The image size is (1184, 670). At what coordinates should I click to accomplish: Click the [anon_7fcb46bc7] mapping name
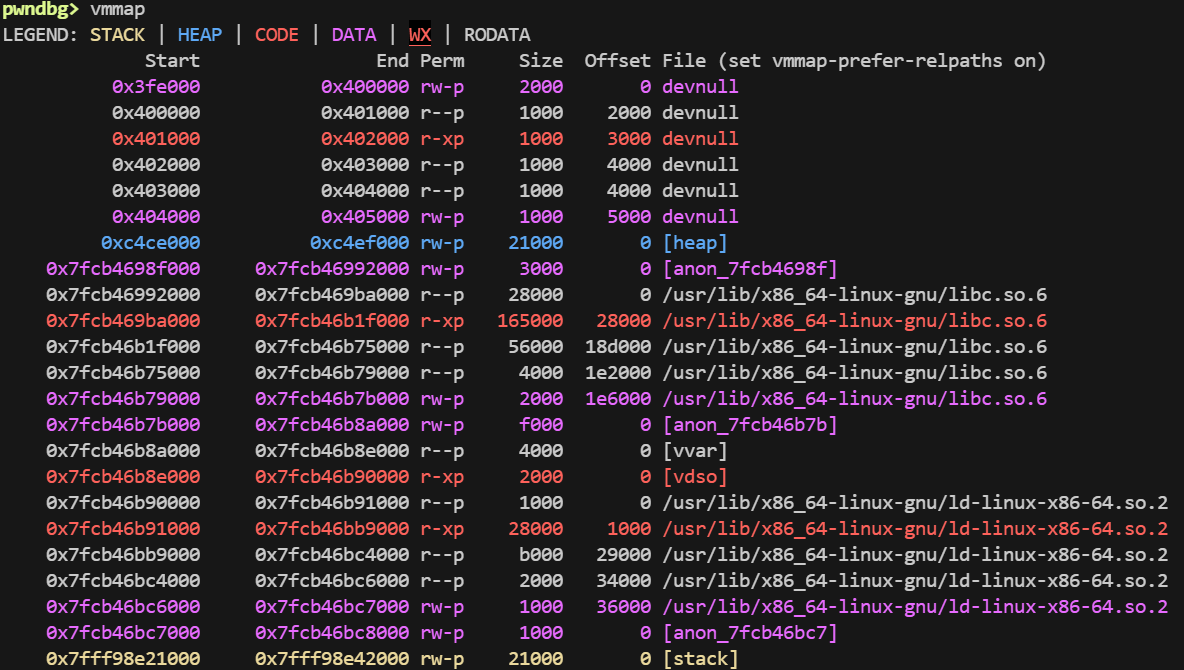pyautogui.click(x=749, y=633)
